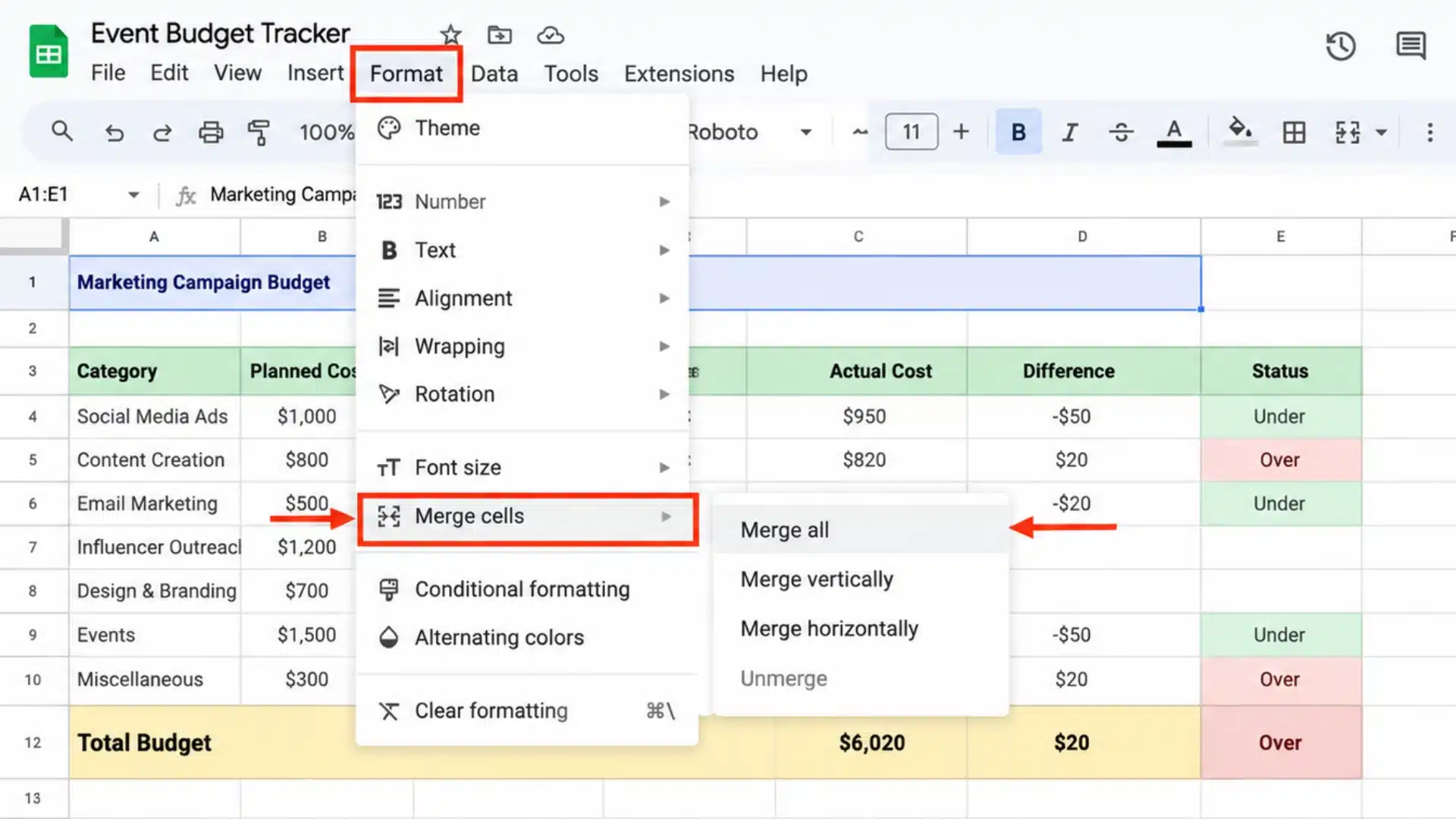1456x819 pixels.
Task: Open the File menu
Action: (x=108, y=74)
